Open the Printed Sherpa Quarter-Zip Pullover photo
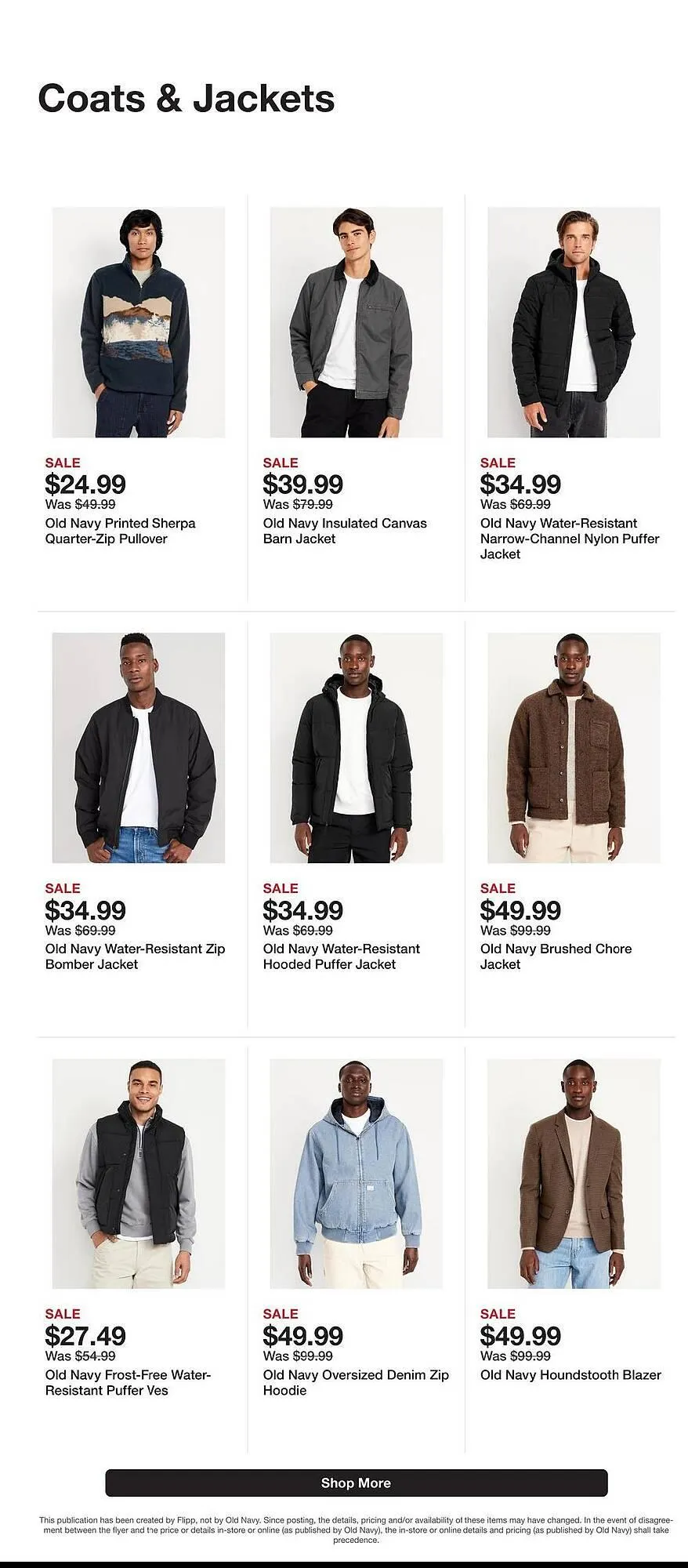Image resolution: width=688 pixels, height=1568 pixels. coord(139,322)
